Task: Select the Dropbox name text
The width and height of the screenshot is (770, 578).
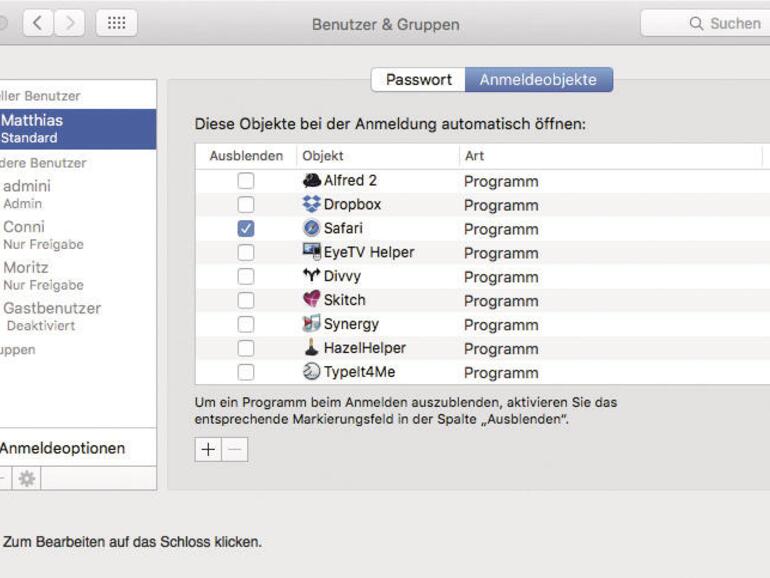Action: coord(352,204)
